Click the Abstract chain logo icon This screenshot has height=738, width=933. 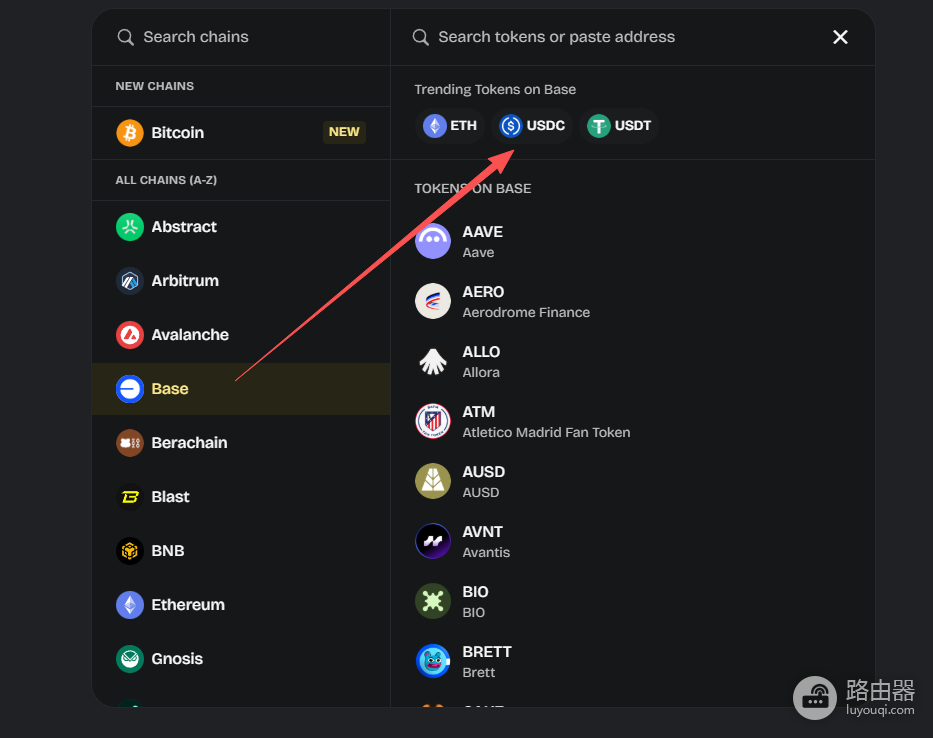[x=130, y=227]
